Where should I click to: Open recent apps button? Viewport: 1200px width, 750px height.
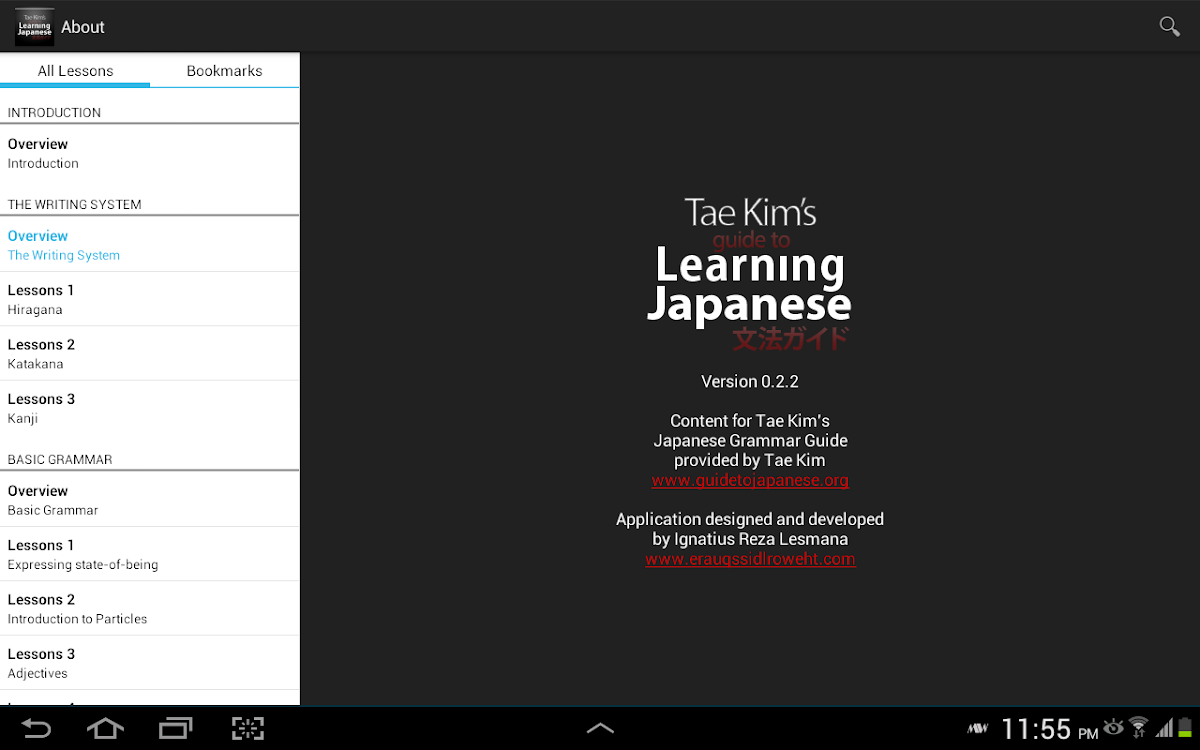pos(176,728)
